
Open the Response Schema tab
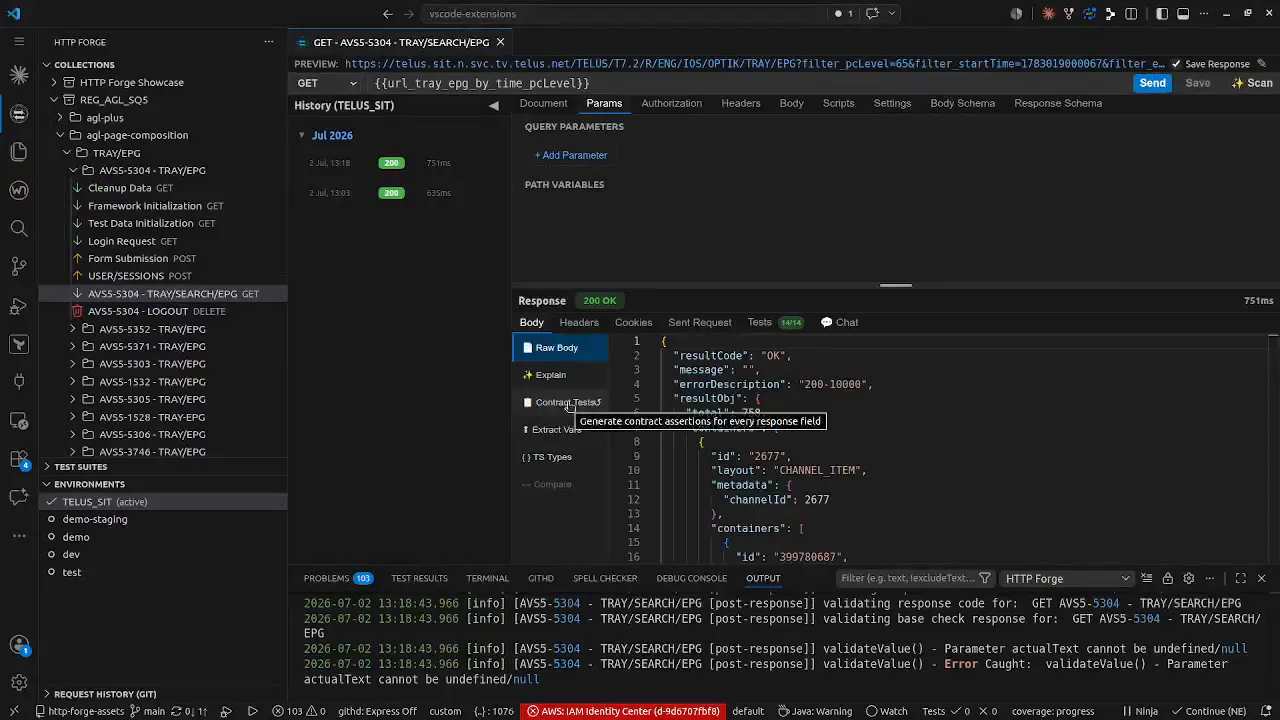[1058, 103]
